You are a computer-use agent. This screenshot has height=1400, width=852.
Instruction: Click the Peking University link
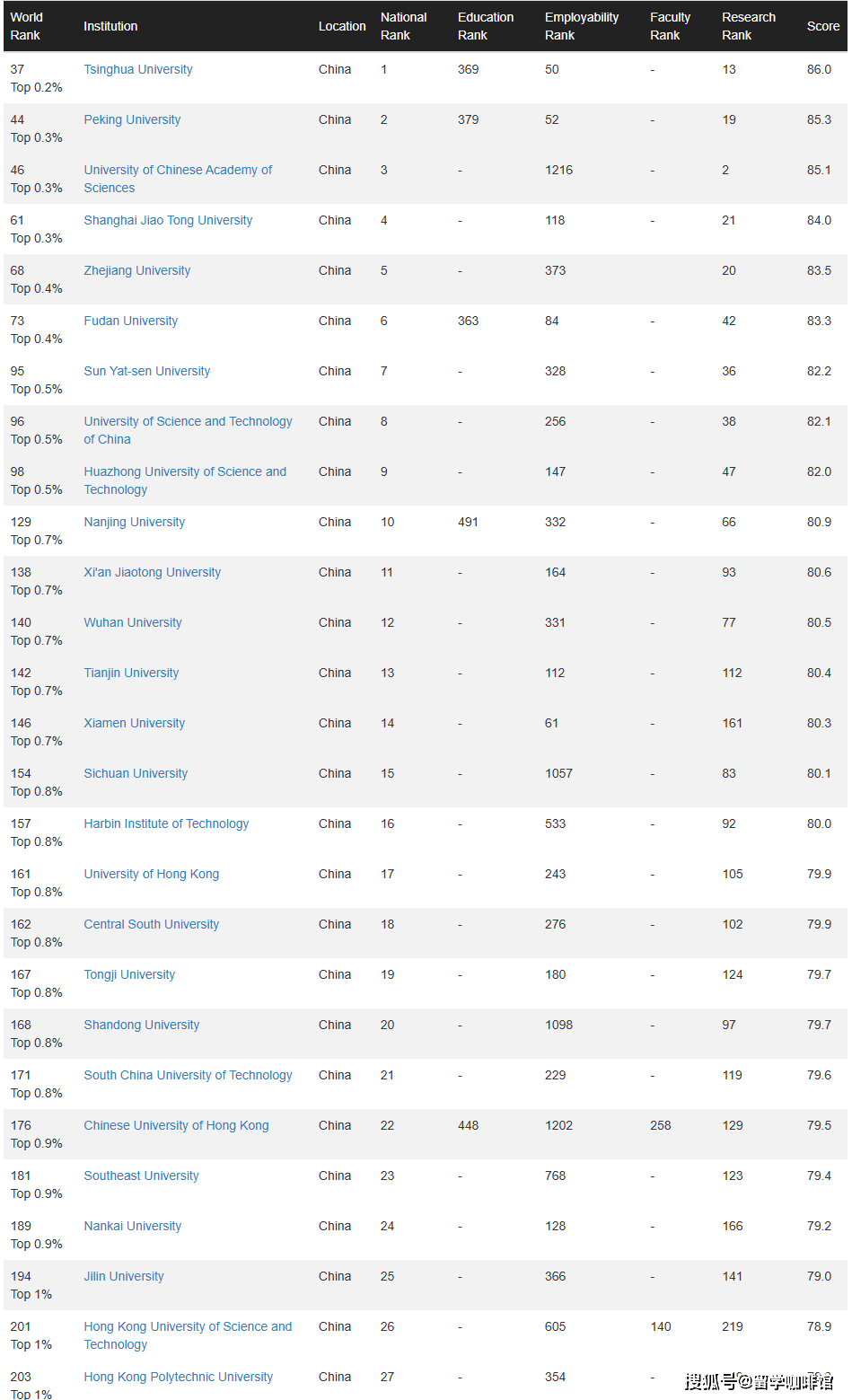point(132,119)
